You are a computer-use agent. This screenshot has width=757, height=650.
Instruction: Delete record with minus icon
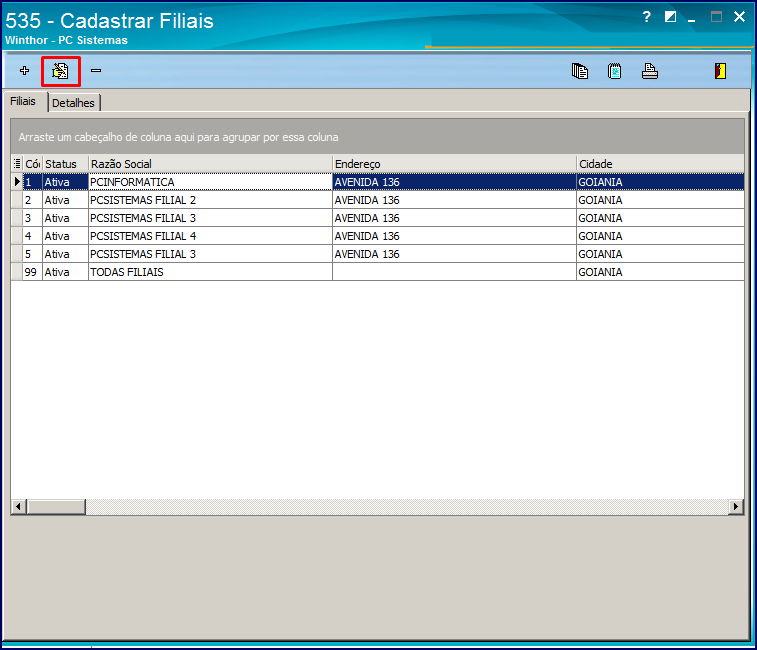96,71
